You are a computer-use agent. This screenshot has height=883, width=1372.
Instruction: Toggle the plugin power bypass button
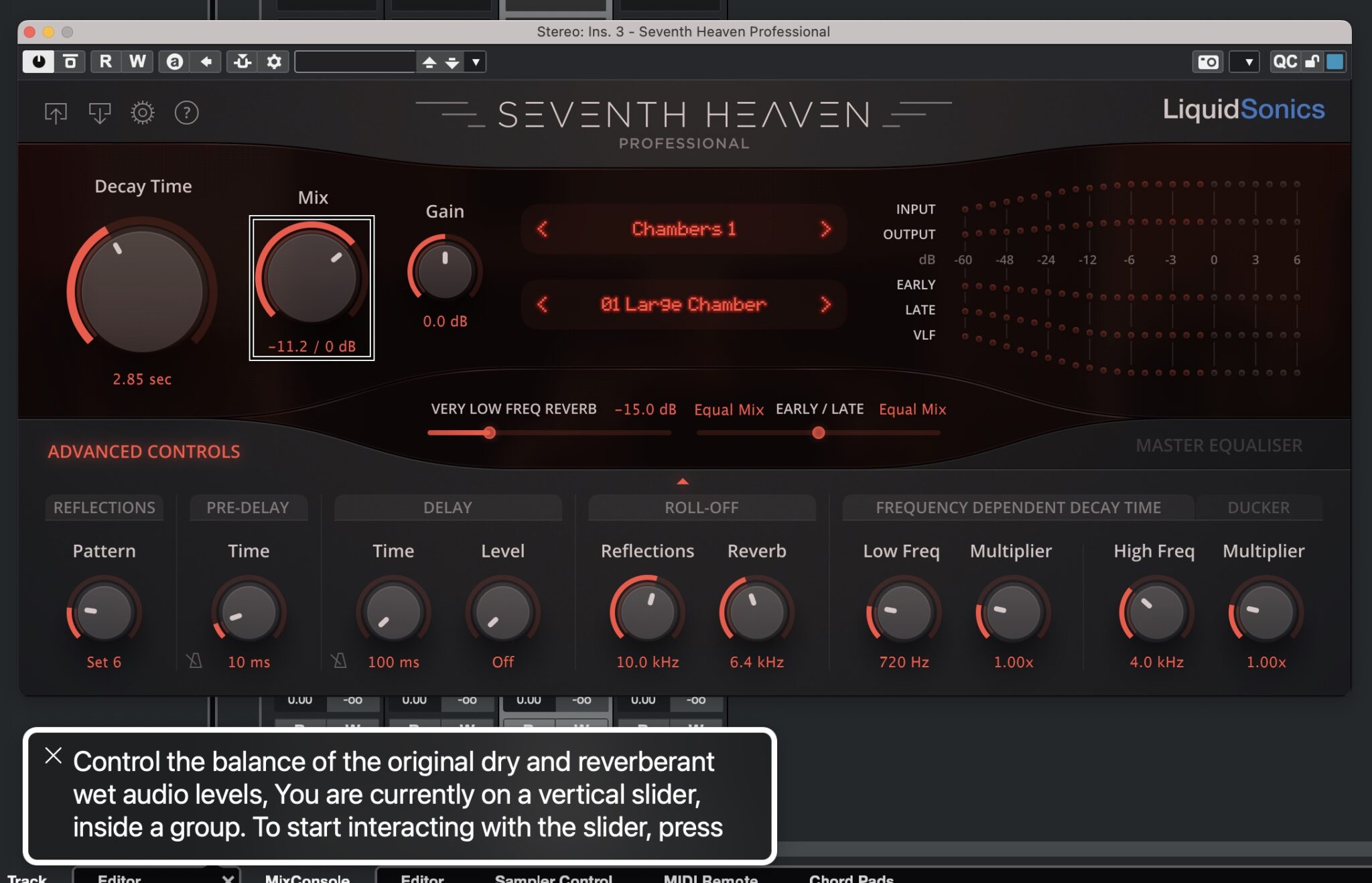pos(38,62)
